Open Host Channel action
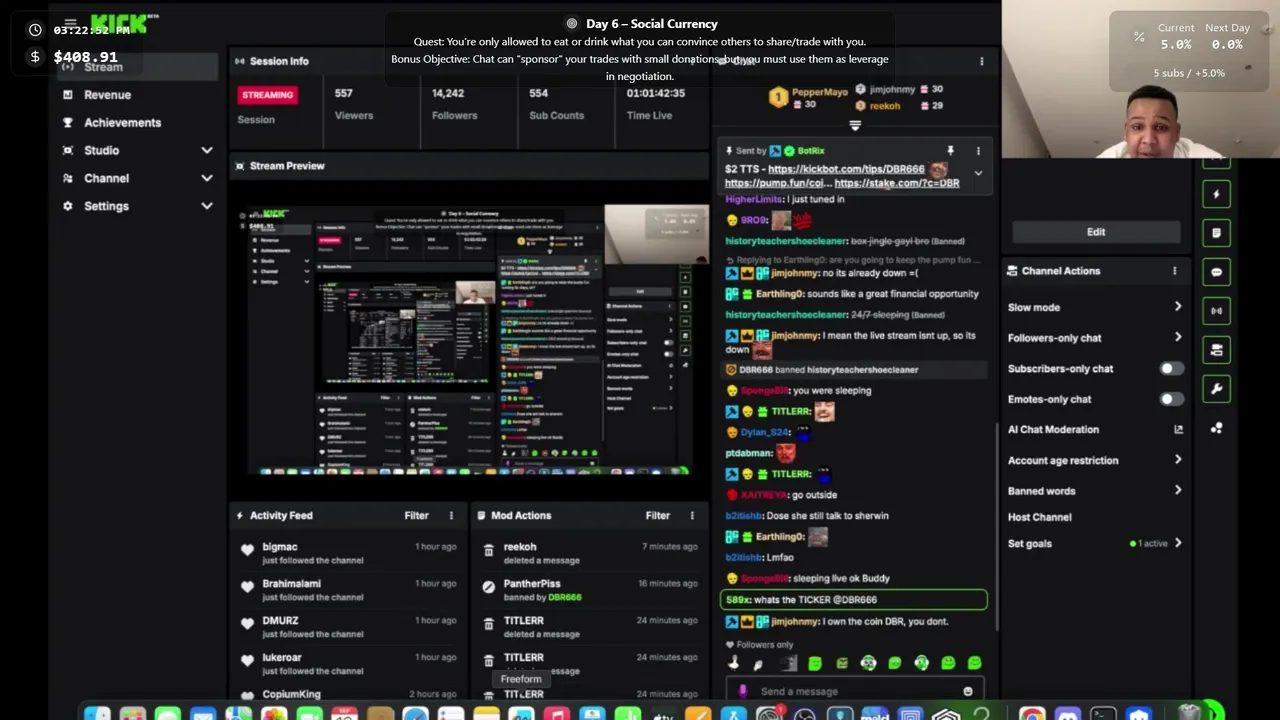The width and height of the screenshot is (1280, 720). point(1039,517)
